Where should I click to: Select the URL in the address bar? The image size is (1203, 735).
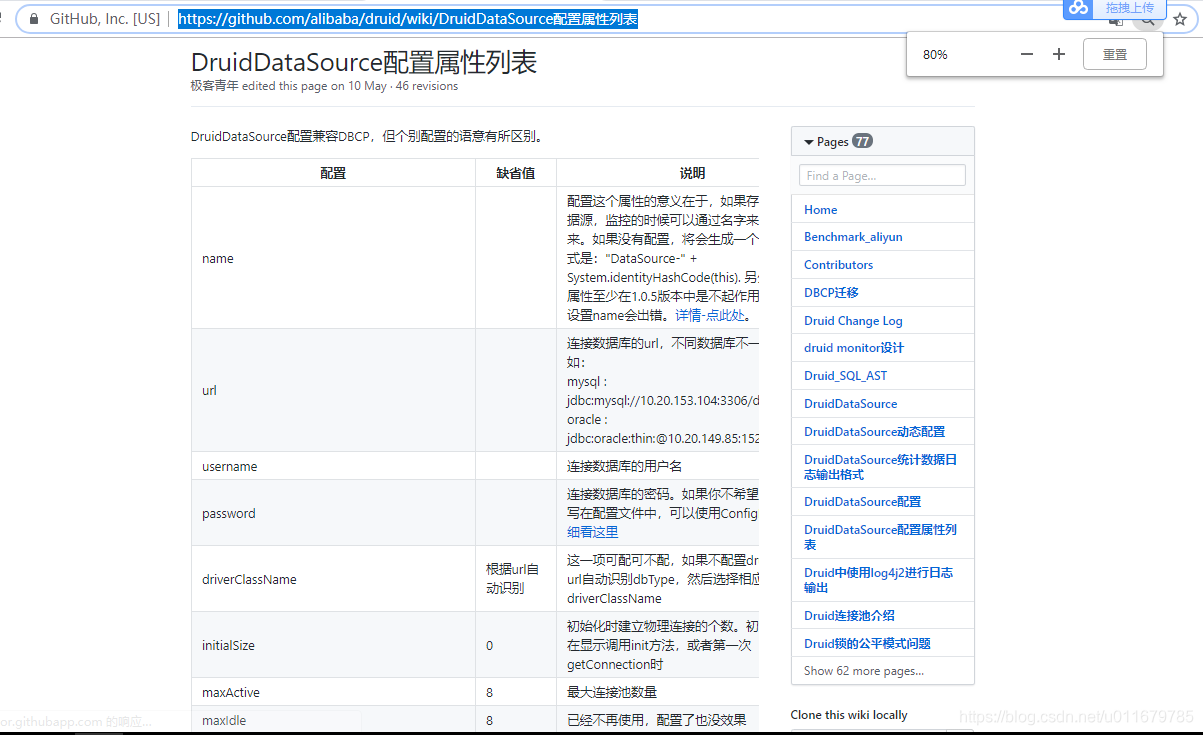408,19
